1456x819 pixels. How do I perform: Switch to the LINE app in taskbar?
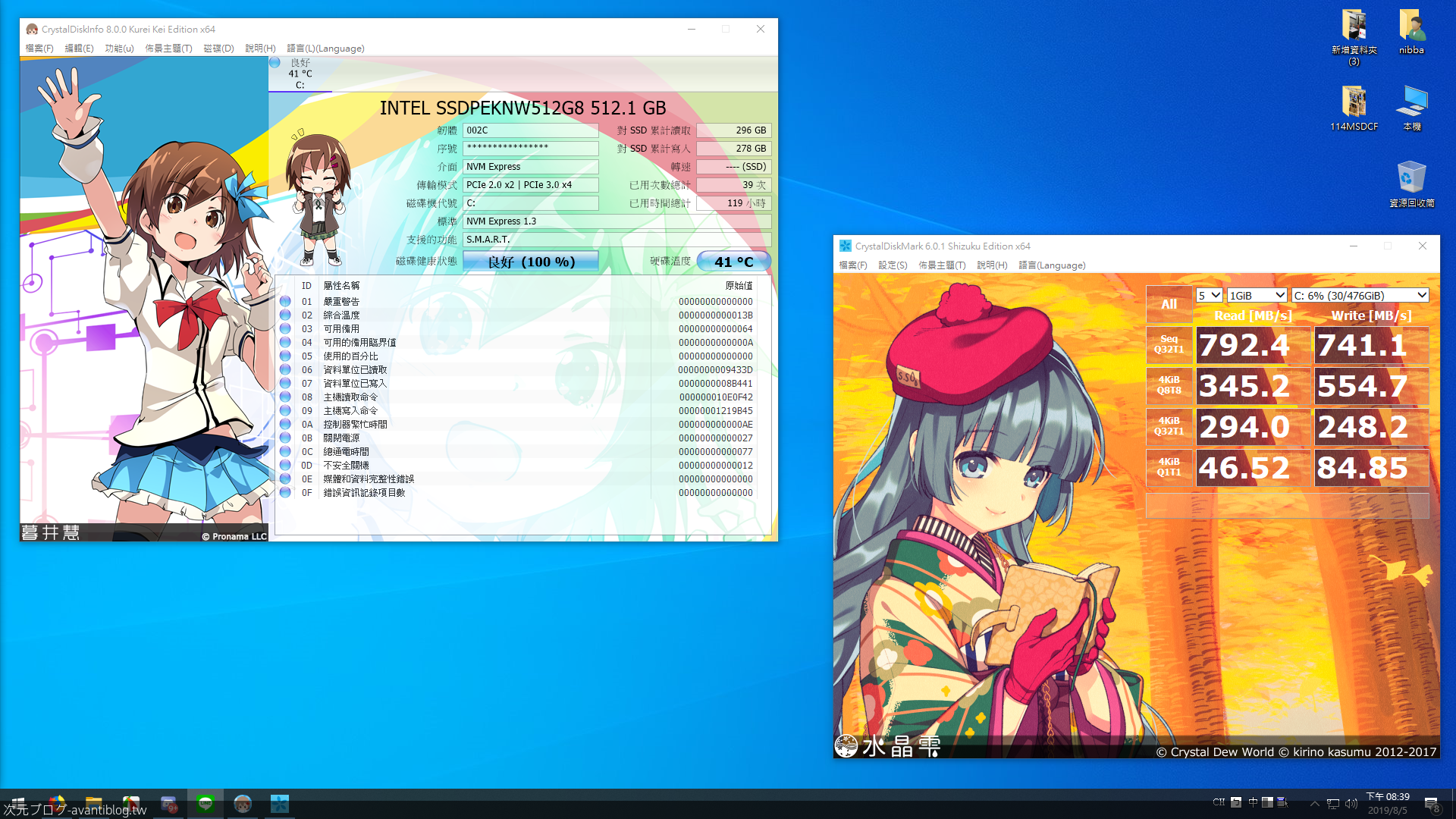point(206,804)
